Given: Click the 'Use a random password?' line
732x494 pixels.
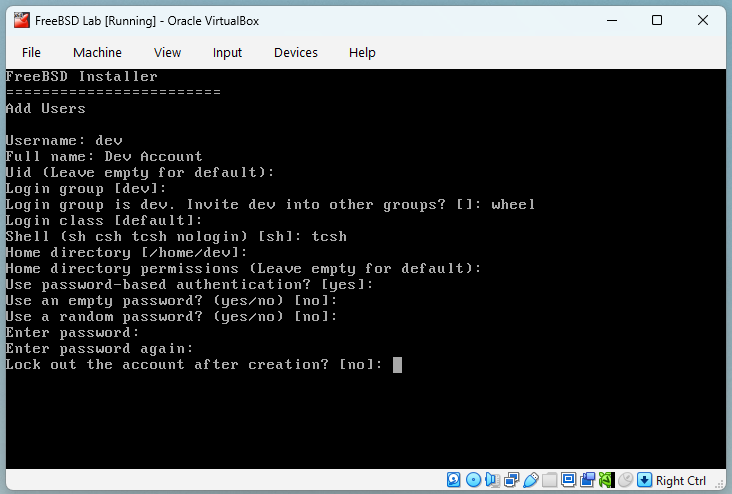Looking at the screenshot, I should 171,316.
